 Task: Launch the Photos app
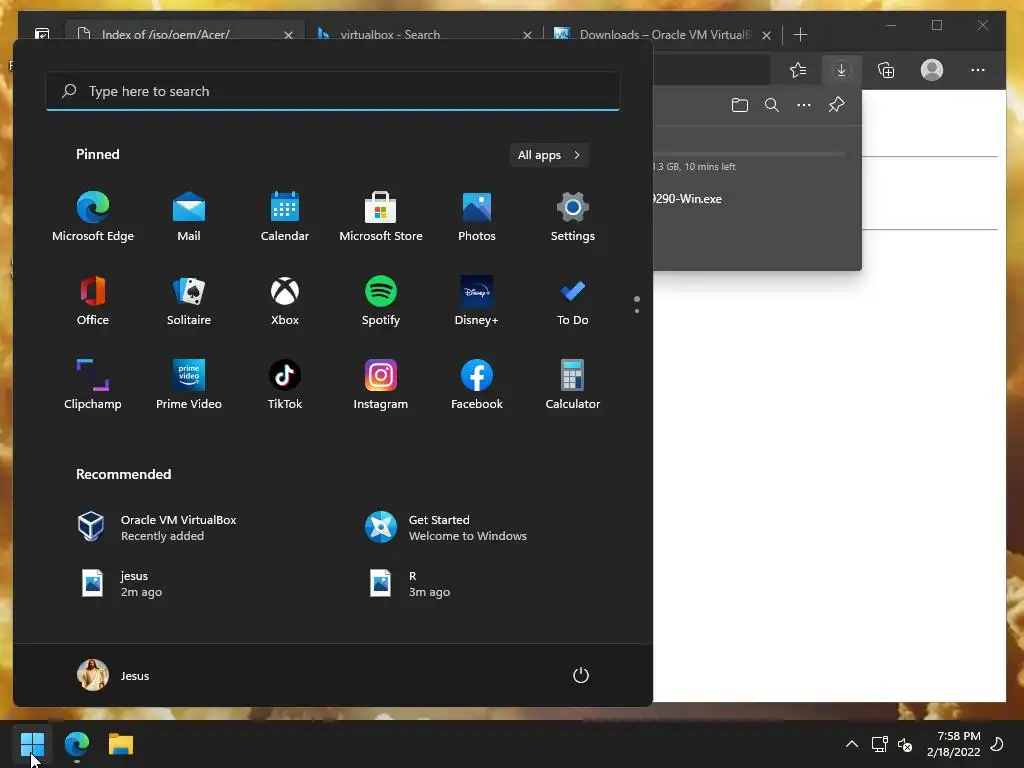(477, 217)
